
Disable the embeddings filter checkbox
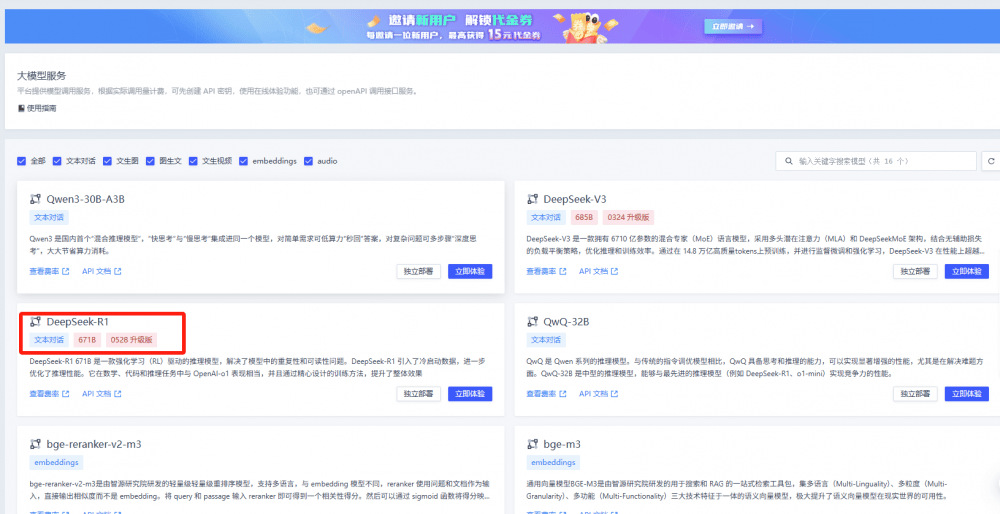244,161
